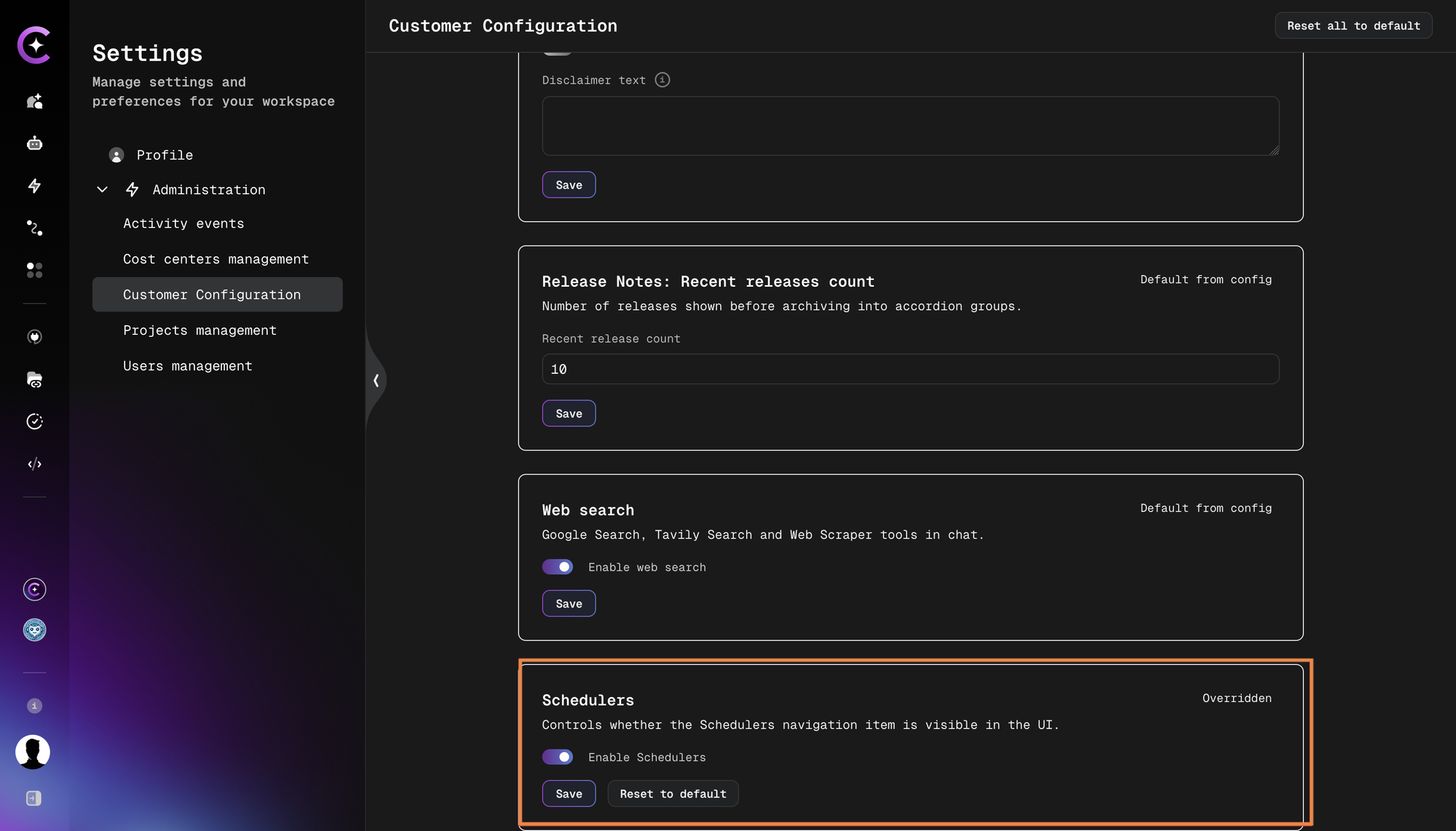Click the Profile person icon
Image resolution: width=1456 pixels, height=831 pixels.
(x=116, y=155)
